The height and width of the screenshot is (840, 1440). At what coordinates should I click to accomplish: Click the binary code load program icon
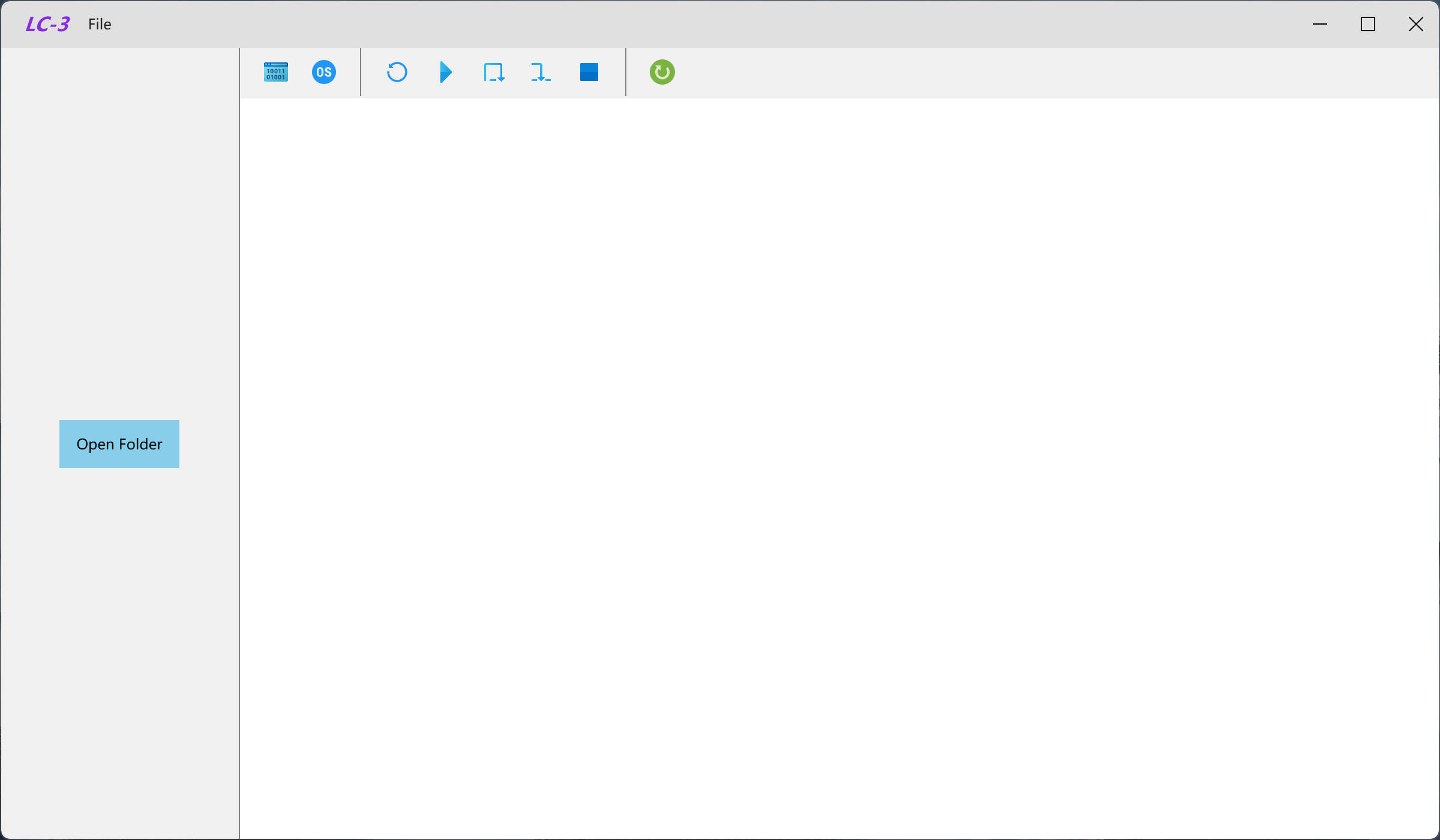click(276, 72)
